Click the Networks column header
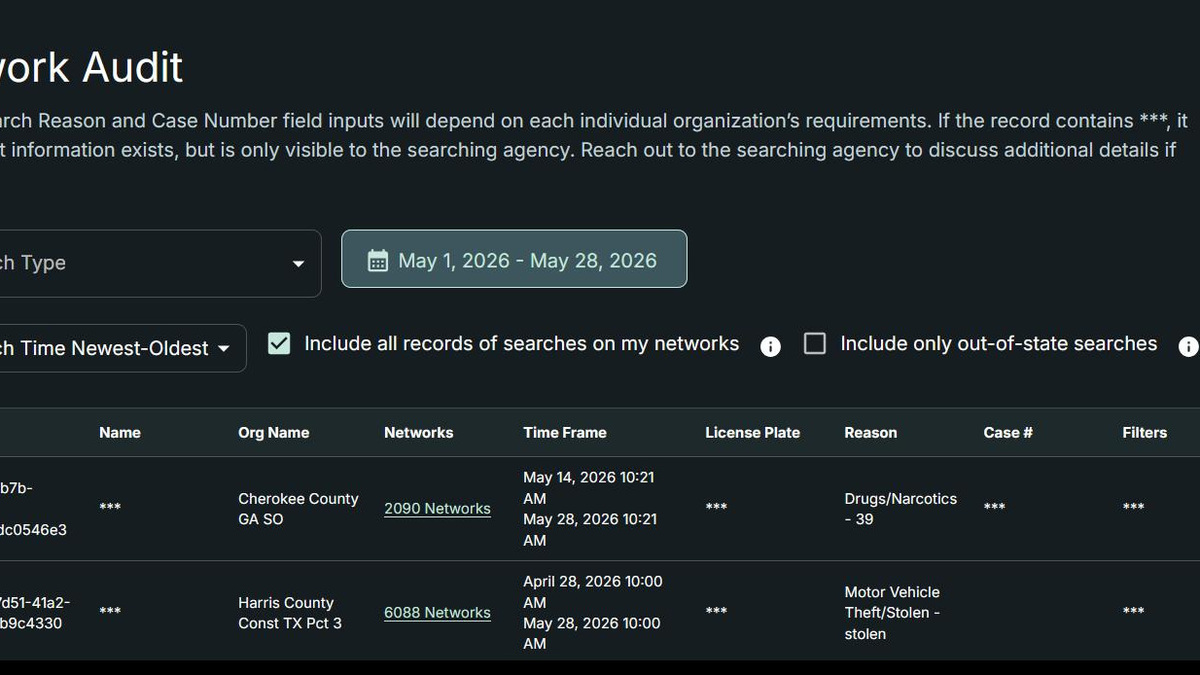Screen dimensions: 1200x675 (x=419, y=433)
